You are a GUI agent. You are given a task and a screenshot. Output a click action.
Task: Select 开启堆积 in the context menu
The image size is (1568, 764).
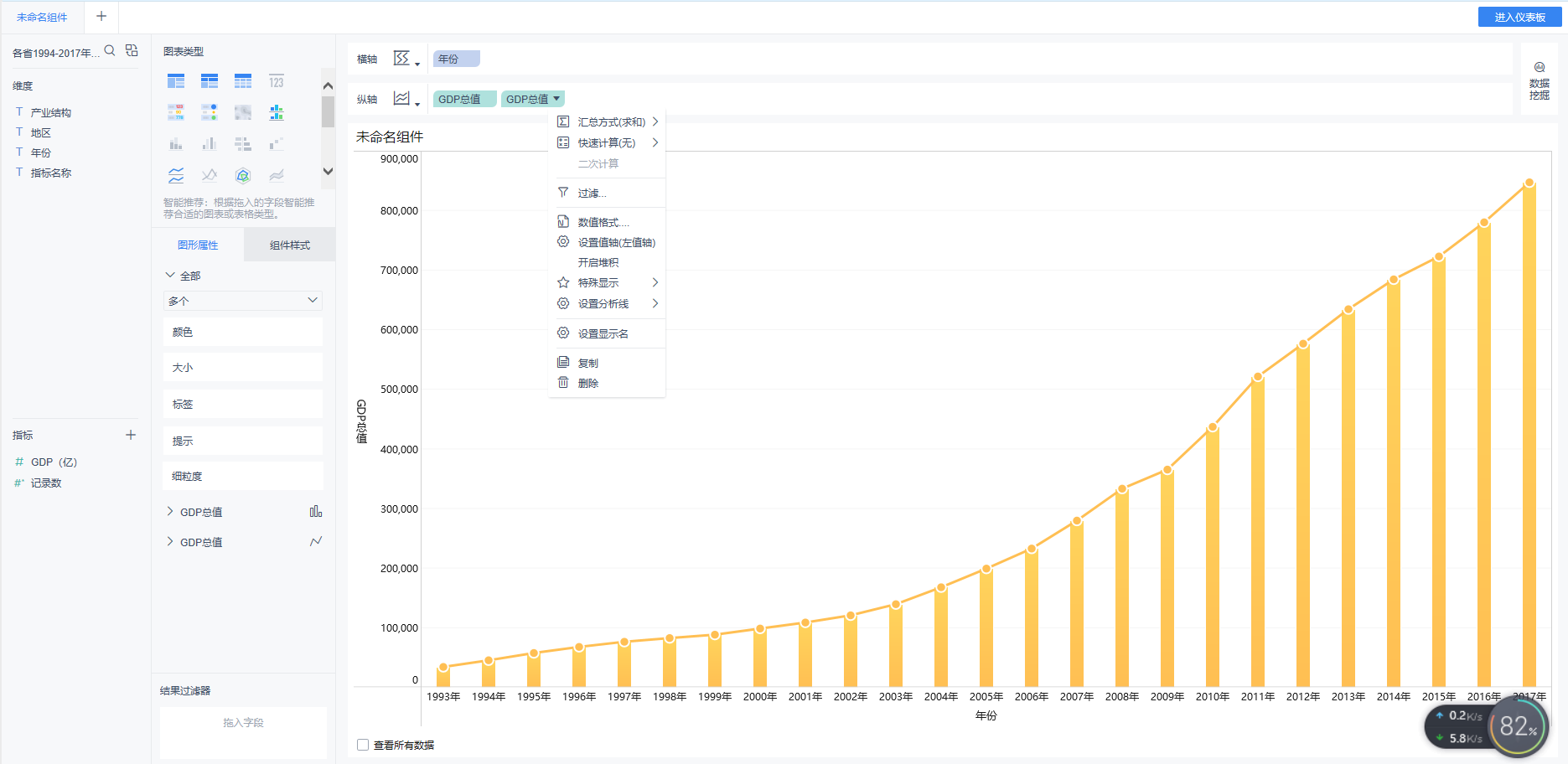pyautogui.click(x=598, y=263)
